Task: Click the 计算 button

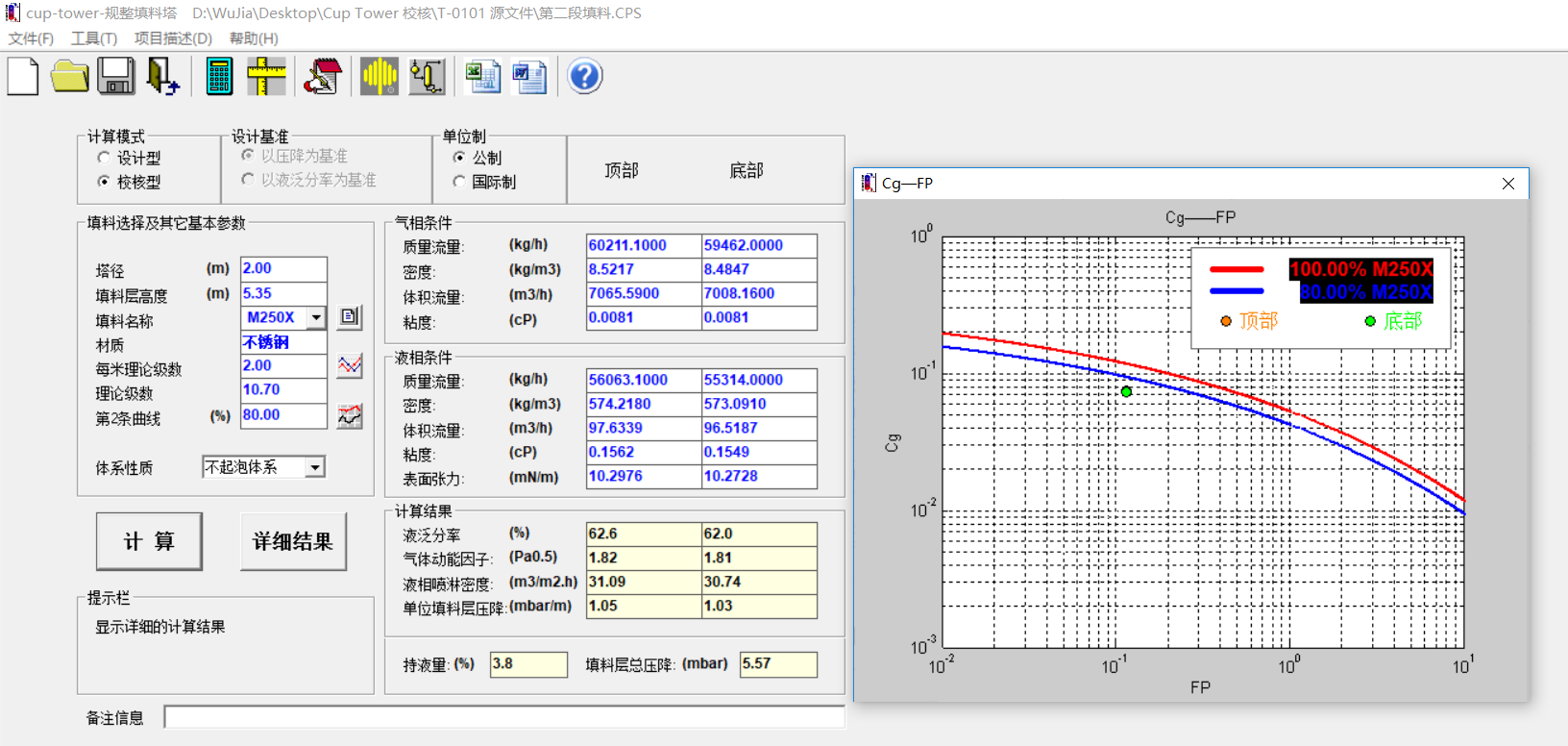Action: 149,541
